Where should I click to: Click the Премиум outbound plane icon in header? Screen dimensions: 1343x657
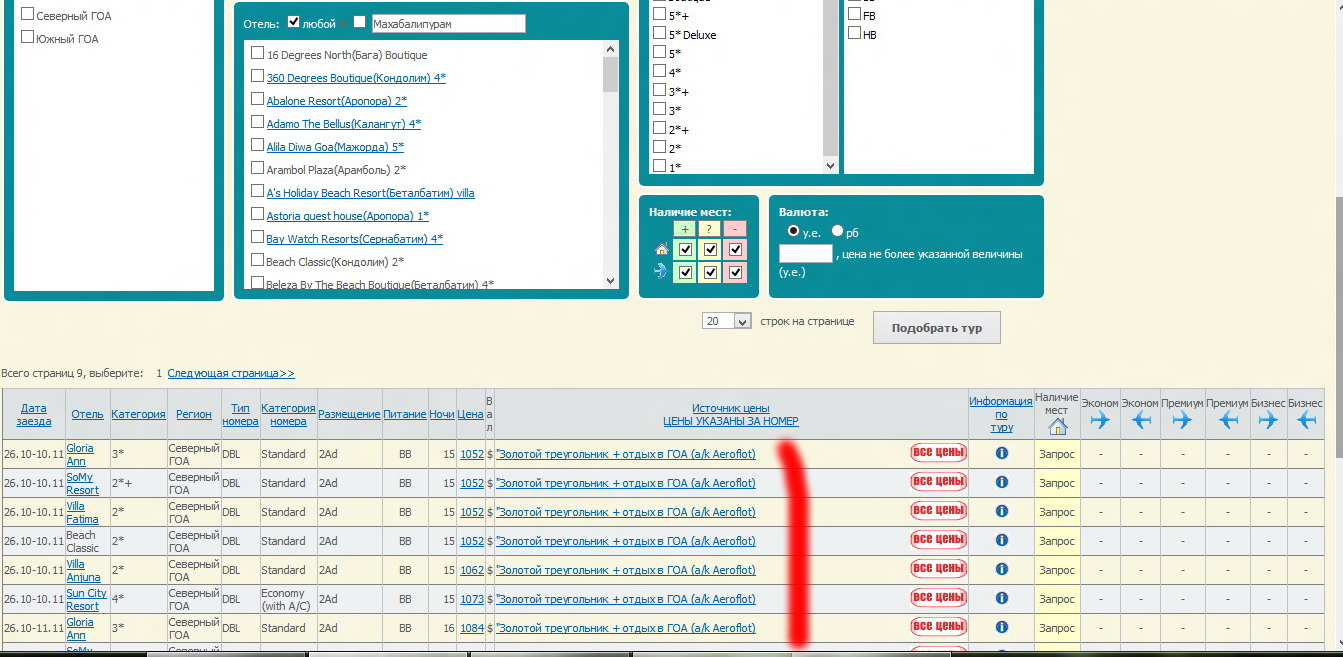(1182, 420)
